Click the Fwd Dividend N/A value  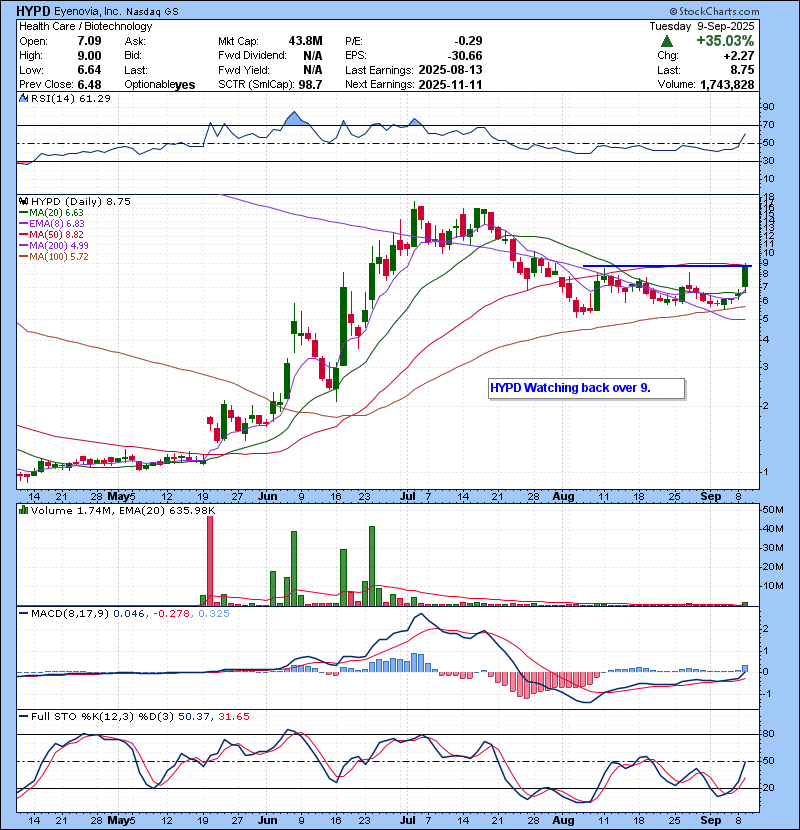click(x=313, y=56)
